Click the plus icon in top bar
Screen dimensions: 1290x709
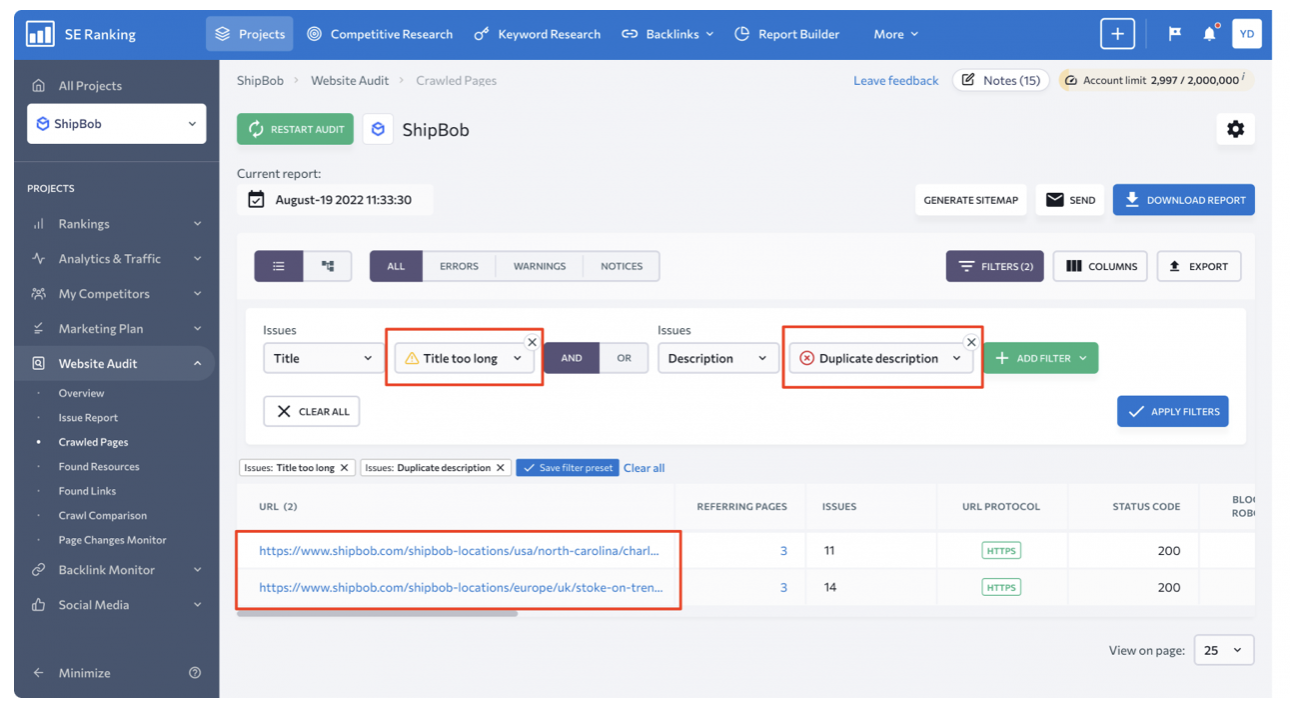click(1117, 34)
